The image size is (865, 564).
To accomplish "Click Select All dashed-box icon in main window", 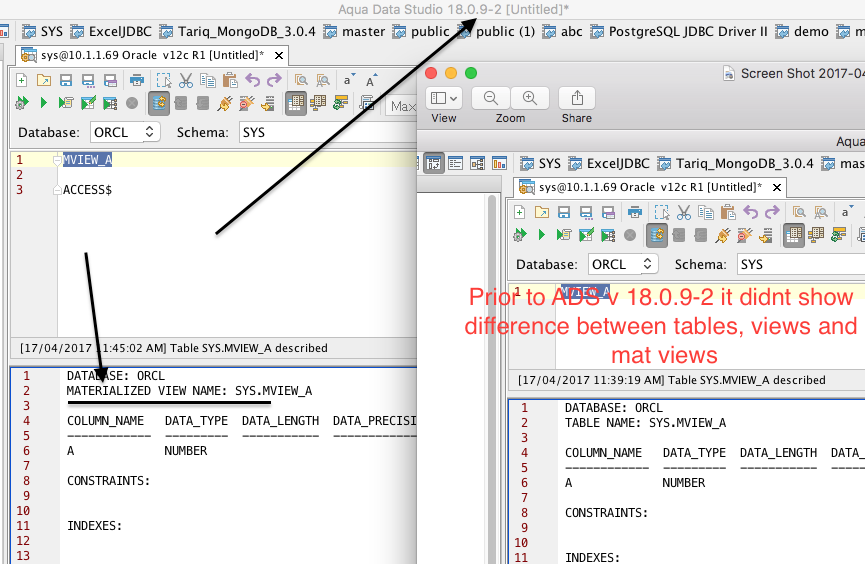I will (163, 81).
